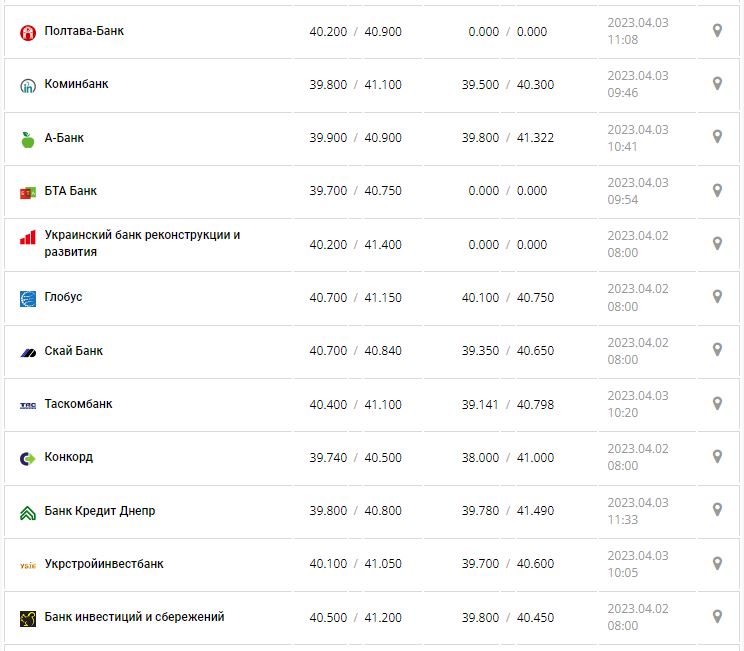Click the Глобус bank logo icon

click(x=28, y=298)
